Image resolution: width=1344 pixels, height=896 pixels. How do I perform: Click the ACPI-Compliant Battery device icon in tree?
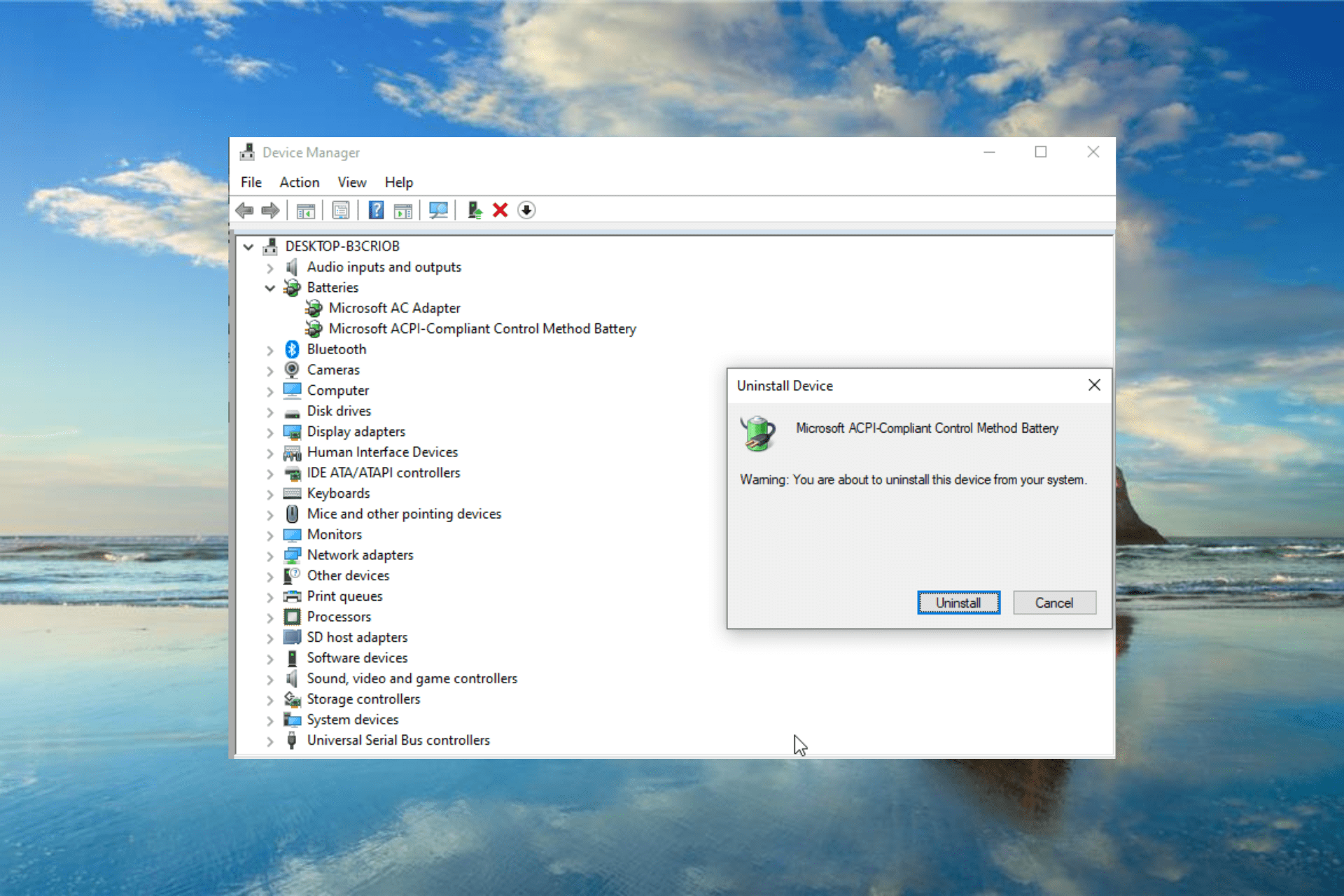(314, 328)
